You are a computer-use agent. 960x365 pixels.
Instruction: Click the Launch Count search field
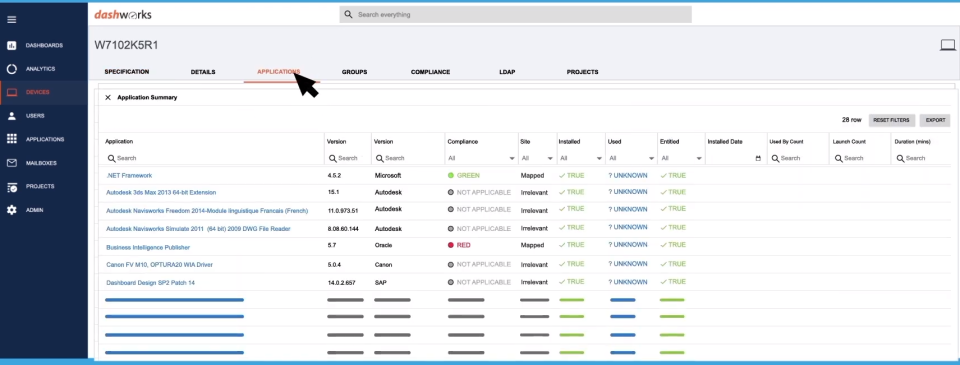(x=860, y=158)
